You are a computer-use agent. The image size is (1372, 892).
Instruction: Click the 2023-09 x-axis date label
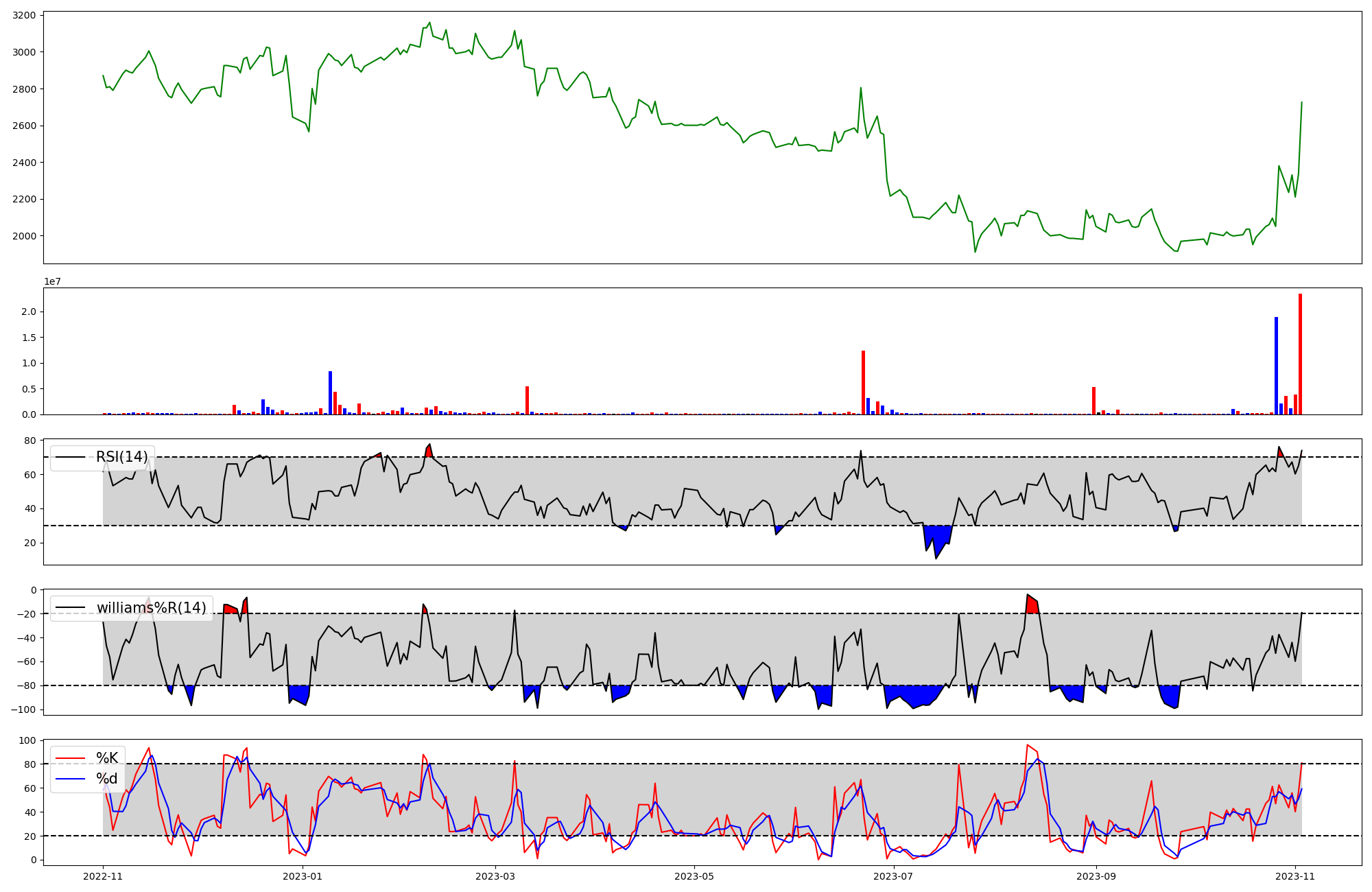point(1096,876)
